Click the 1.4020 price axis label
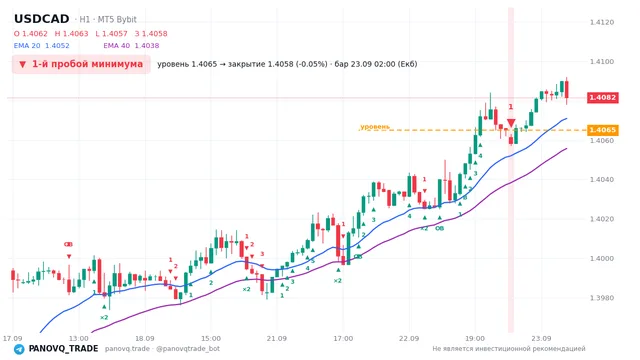 click(602, 219)
